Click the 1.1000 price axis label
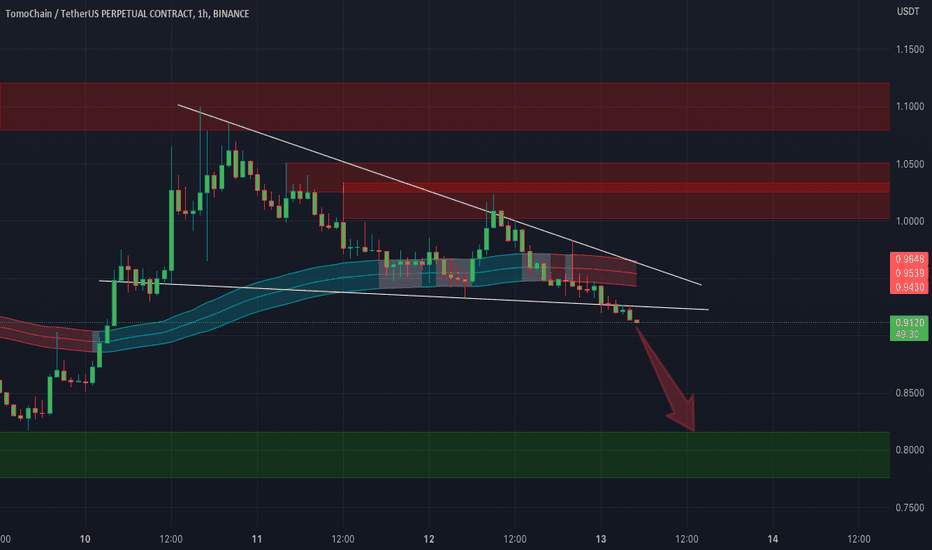This screenshot has height=550, width=932. pos(910,106)
